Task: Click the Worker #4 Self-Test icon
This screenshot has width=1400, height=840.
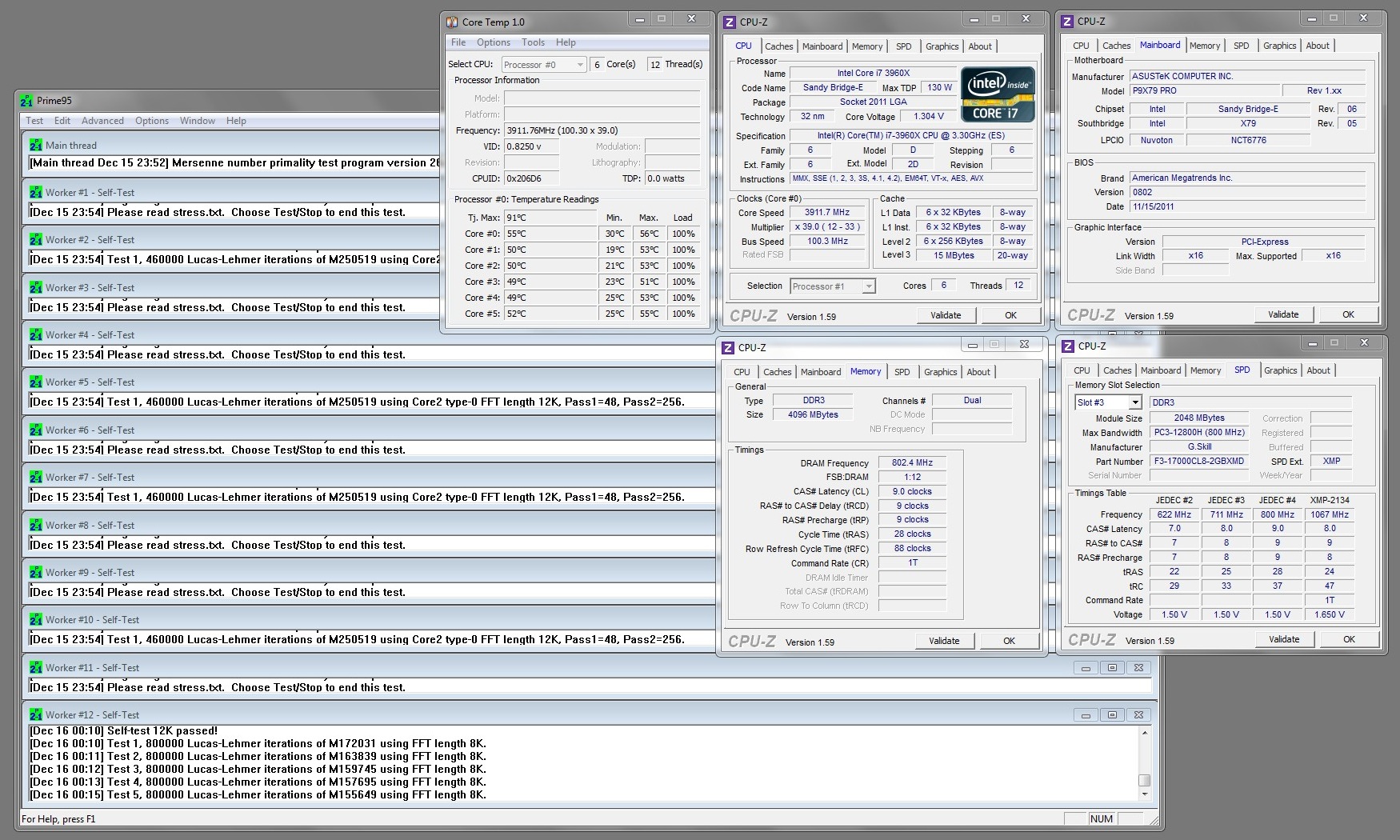Action: (35, 335)
